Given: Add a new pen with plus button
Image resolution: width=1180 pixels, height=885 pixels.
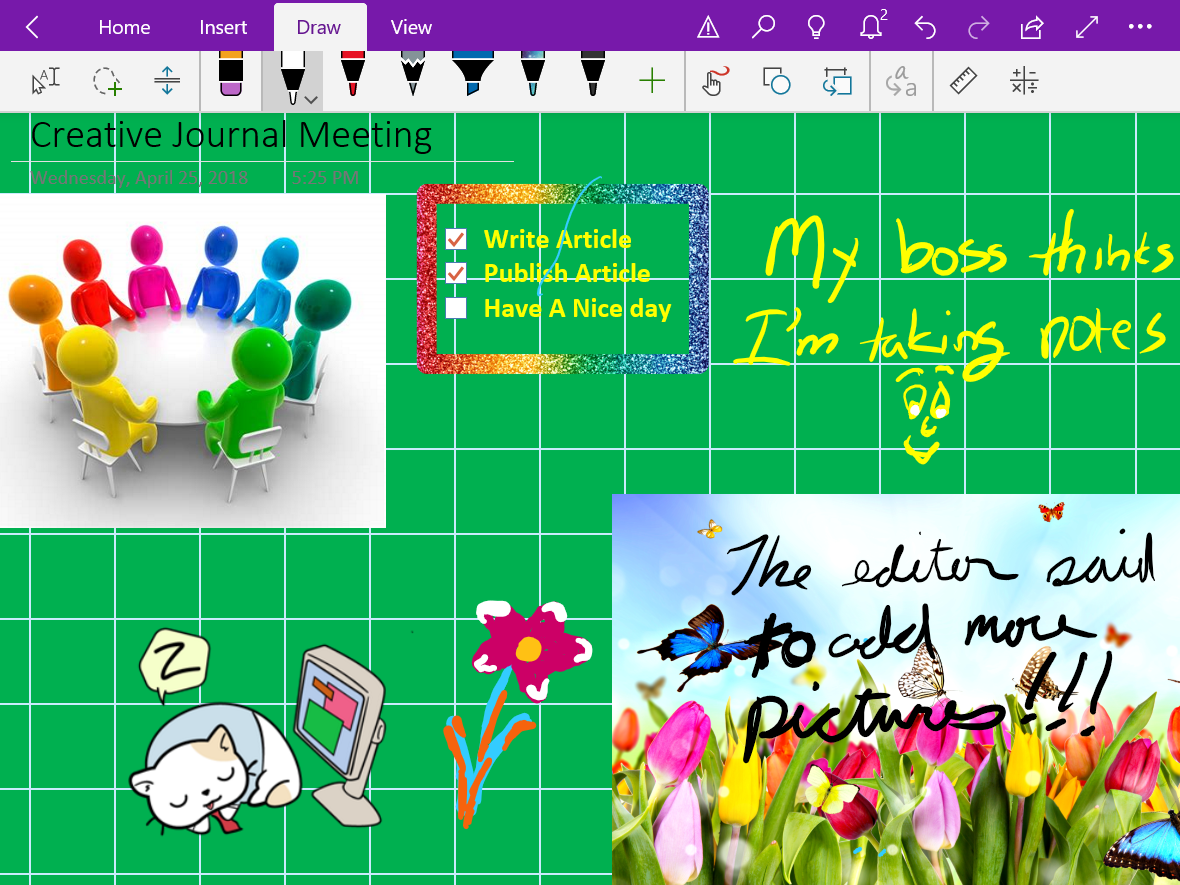Looking at the screenshot, I should (x=651, y=82).
